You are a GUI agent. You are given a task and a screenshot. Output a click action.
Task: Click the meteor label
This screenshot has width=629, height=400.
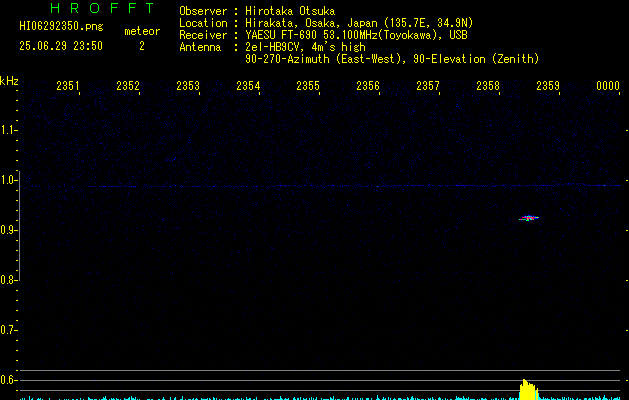point(142,31)
